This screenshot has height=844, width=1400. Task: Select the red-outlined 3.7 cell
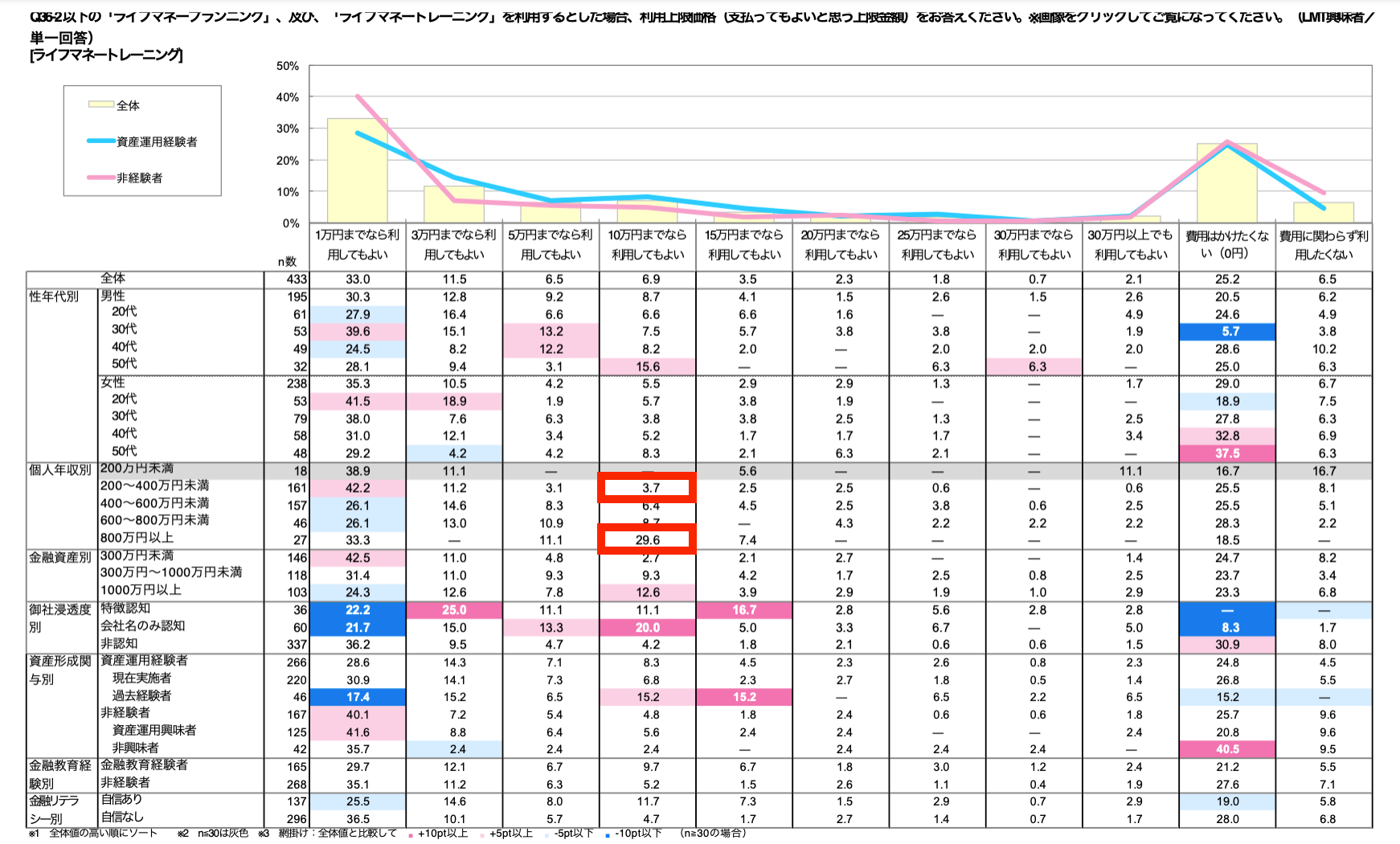point(647,488)
